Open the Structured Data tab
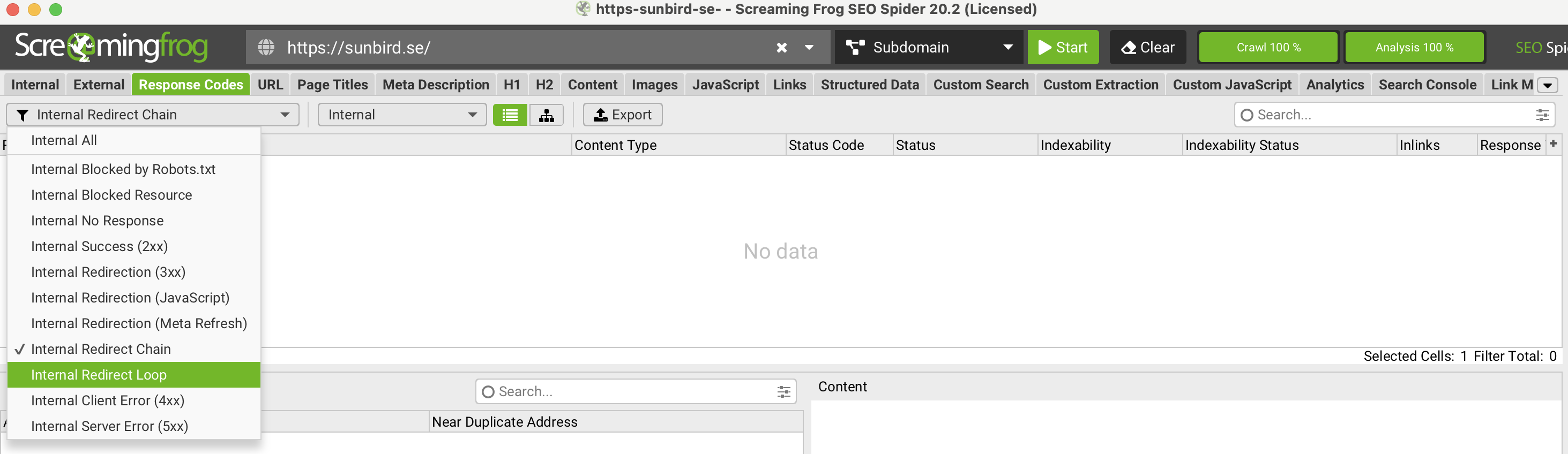Image resolution: width=1568 pixels, height=454 pixels. point(869,85)
